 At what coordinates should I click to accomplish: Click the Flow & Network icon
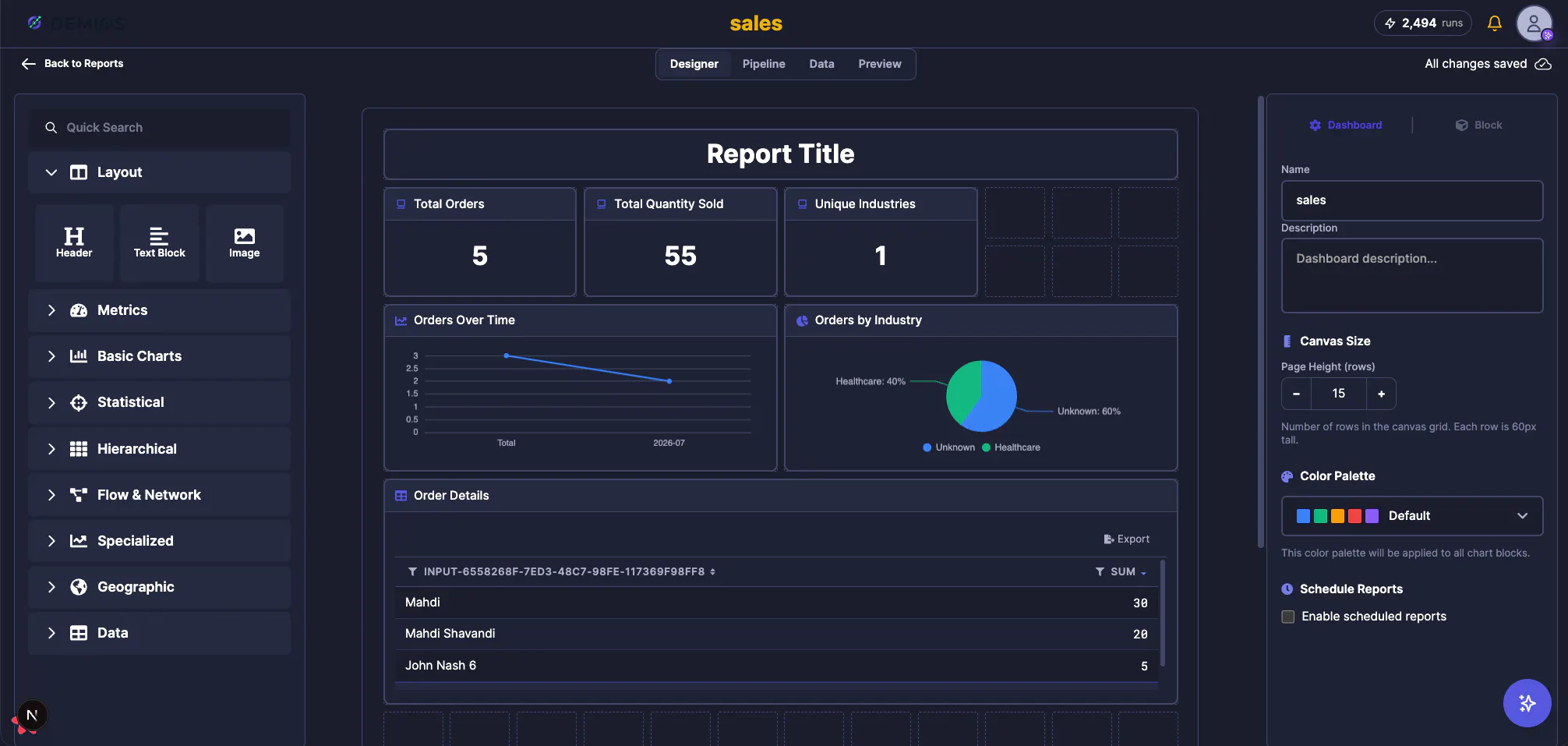click(x=79, y=495)
